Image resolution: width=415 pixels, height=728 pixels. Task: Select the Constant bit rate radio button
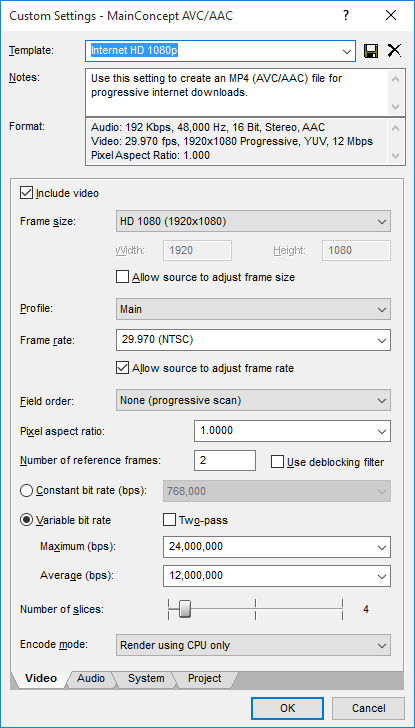[x=26, y=491]
